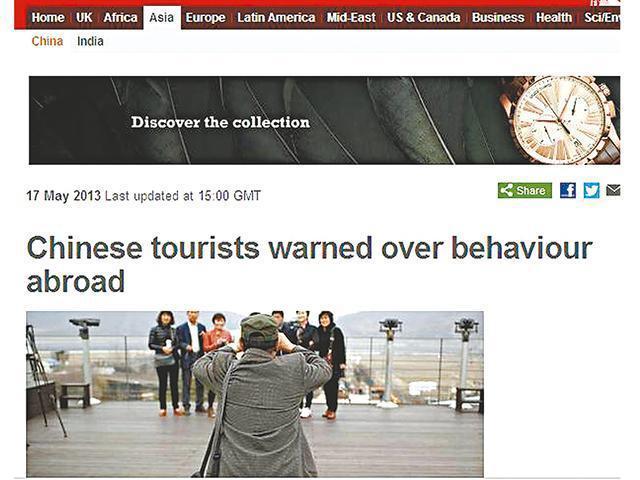Share the article on Facebook
This screenshot has height=480, width=640.
coord(568,191)
